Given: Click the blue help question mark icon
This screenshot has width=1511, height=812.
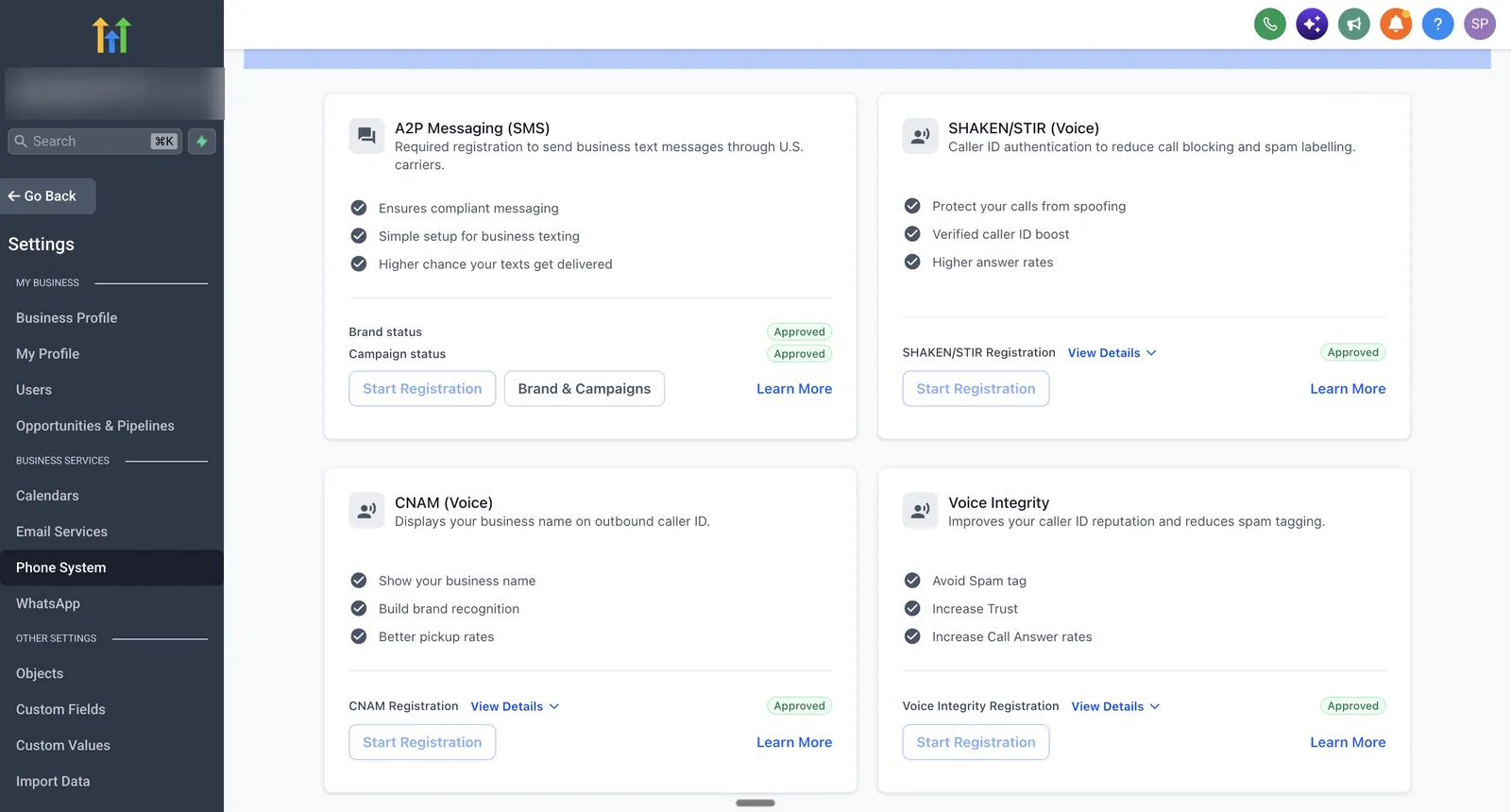Looking at the screenshot, I should tap(1437, 24).
